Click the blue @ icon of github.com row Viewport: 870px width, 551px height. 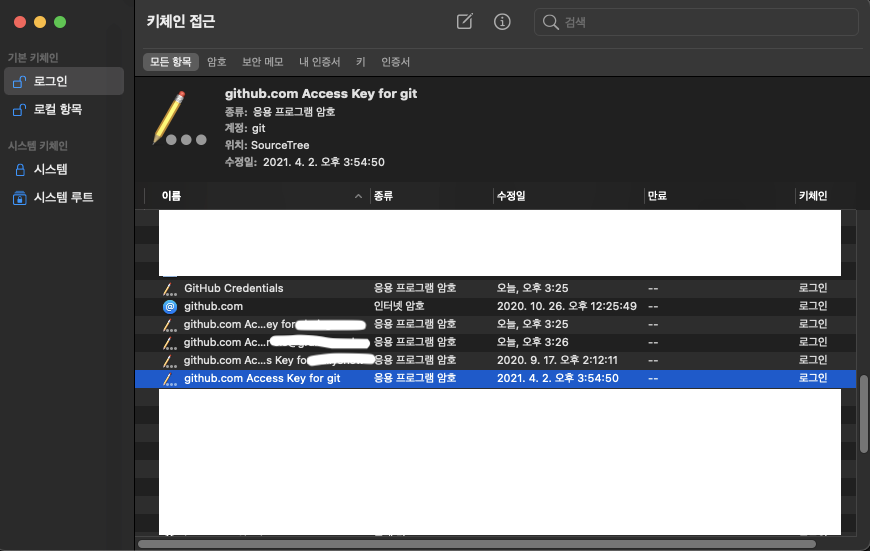click(x=170, y=306)
